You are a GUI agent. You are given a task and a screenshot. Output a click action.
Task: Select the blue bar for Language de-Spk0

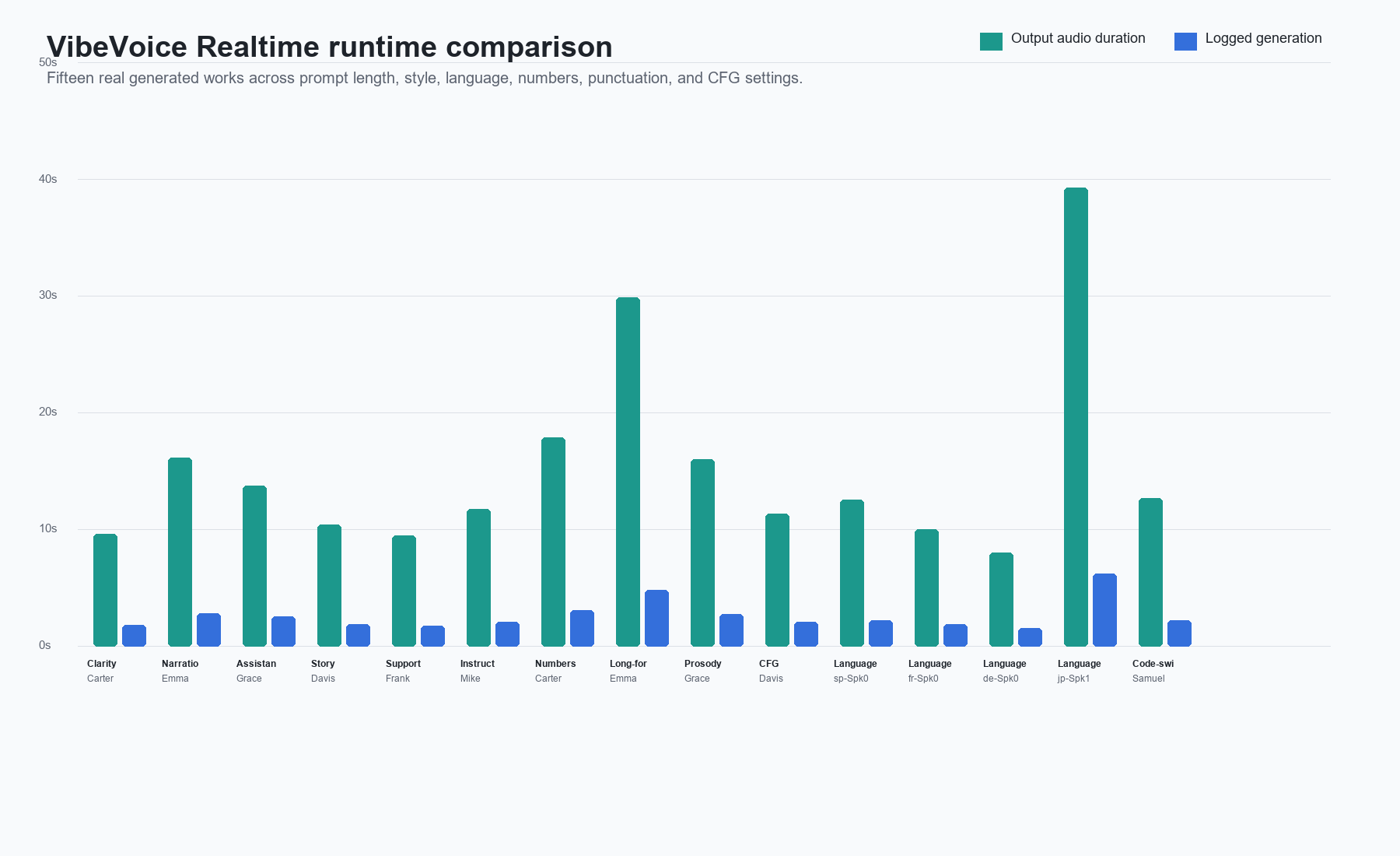point(1030,637)
